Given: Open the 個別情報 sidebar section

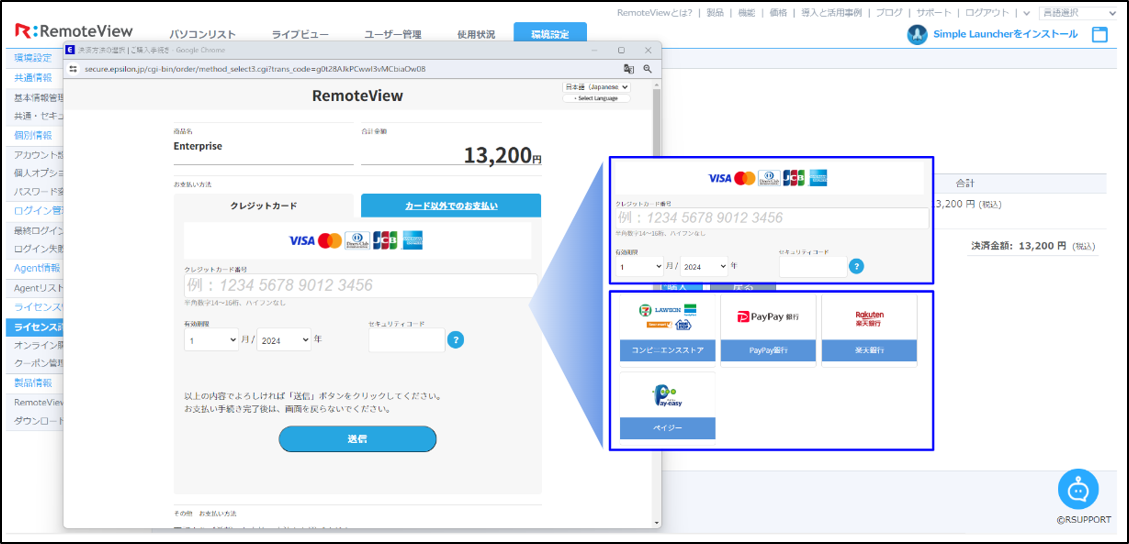Looking at the screenshot, I should click(33, 135).
